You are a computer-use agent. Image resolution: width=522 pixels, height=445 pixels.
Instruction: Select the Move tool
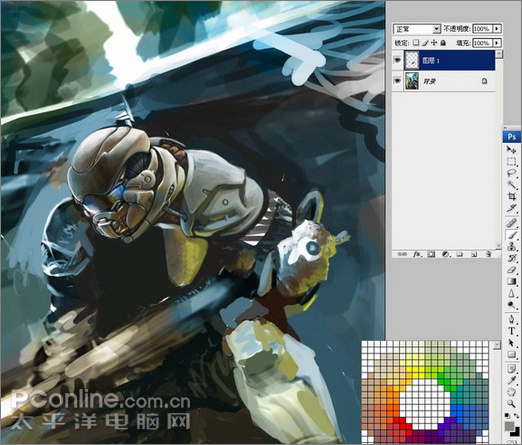pos(511,150)
